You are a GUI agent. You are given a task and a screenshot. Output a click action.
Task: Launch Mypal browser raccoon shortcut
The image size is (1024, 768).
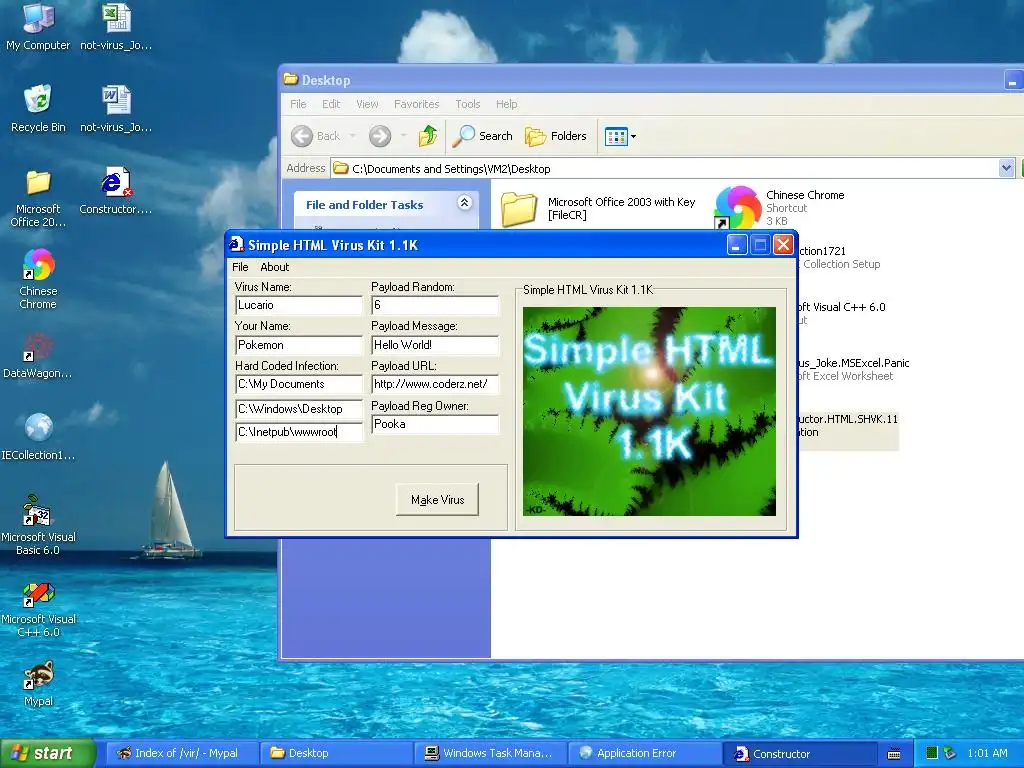[x=38, y=684]
